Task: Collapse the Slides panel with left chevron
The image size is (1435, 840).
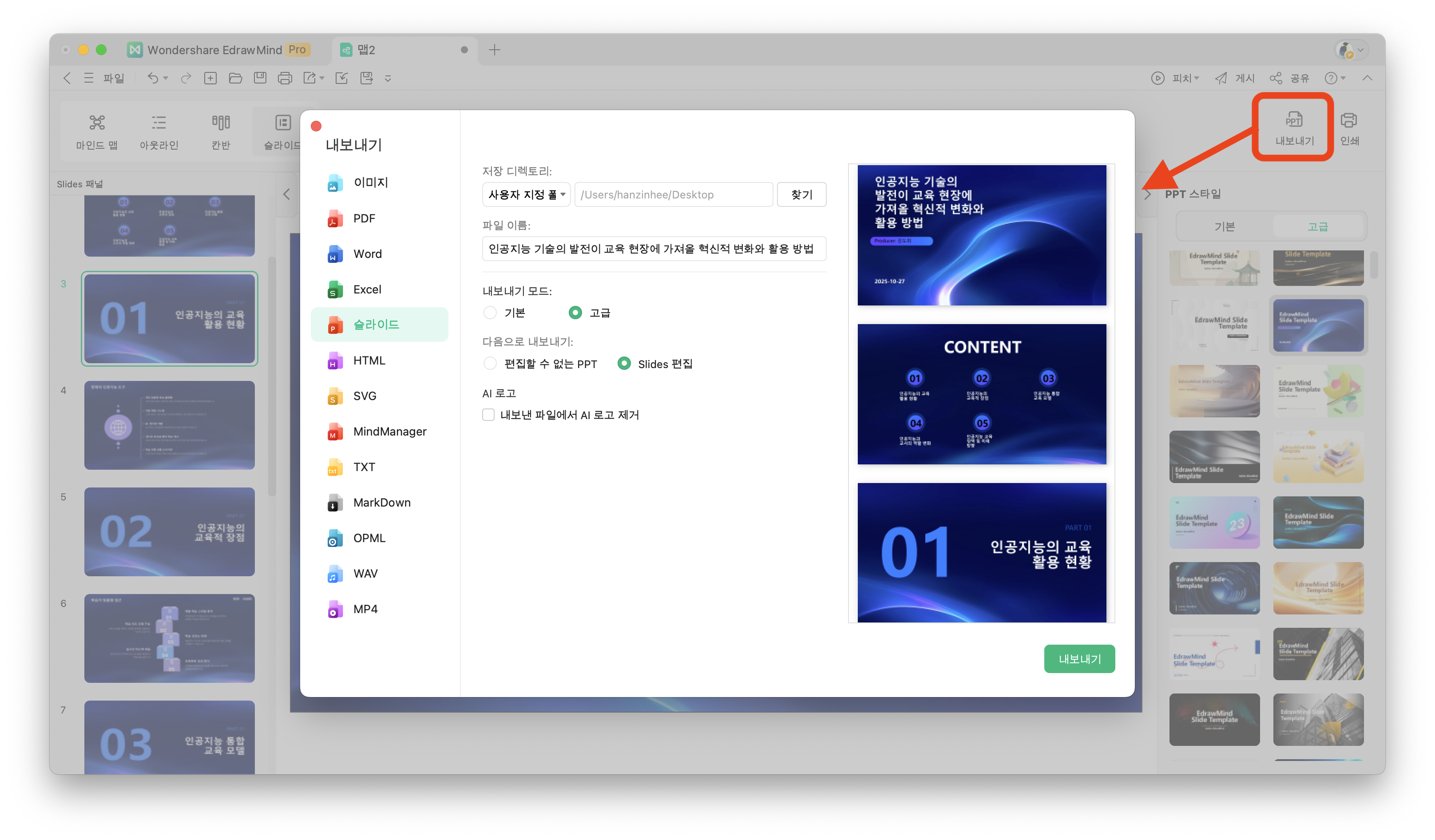Action: [286, 194]
